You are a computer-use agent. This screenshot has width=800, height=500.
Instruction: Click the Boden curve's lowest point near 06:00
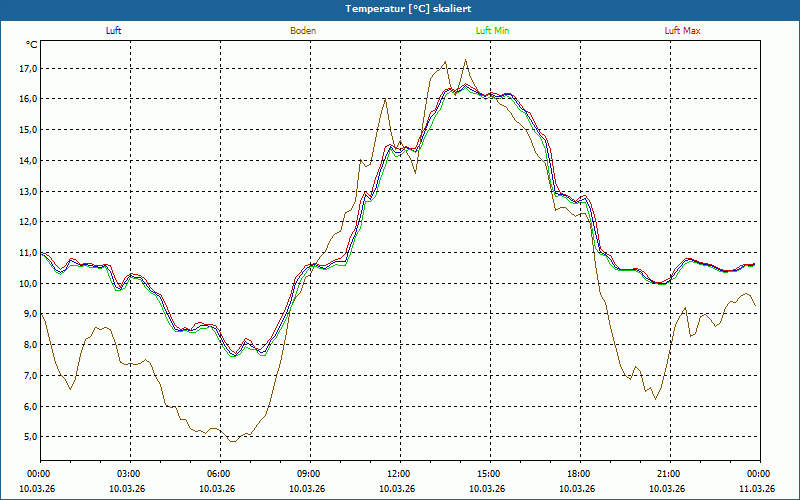point(233,441)
